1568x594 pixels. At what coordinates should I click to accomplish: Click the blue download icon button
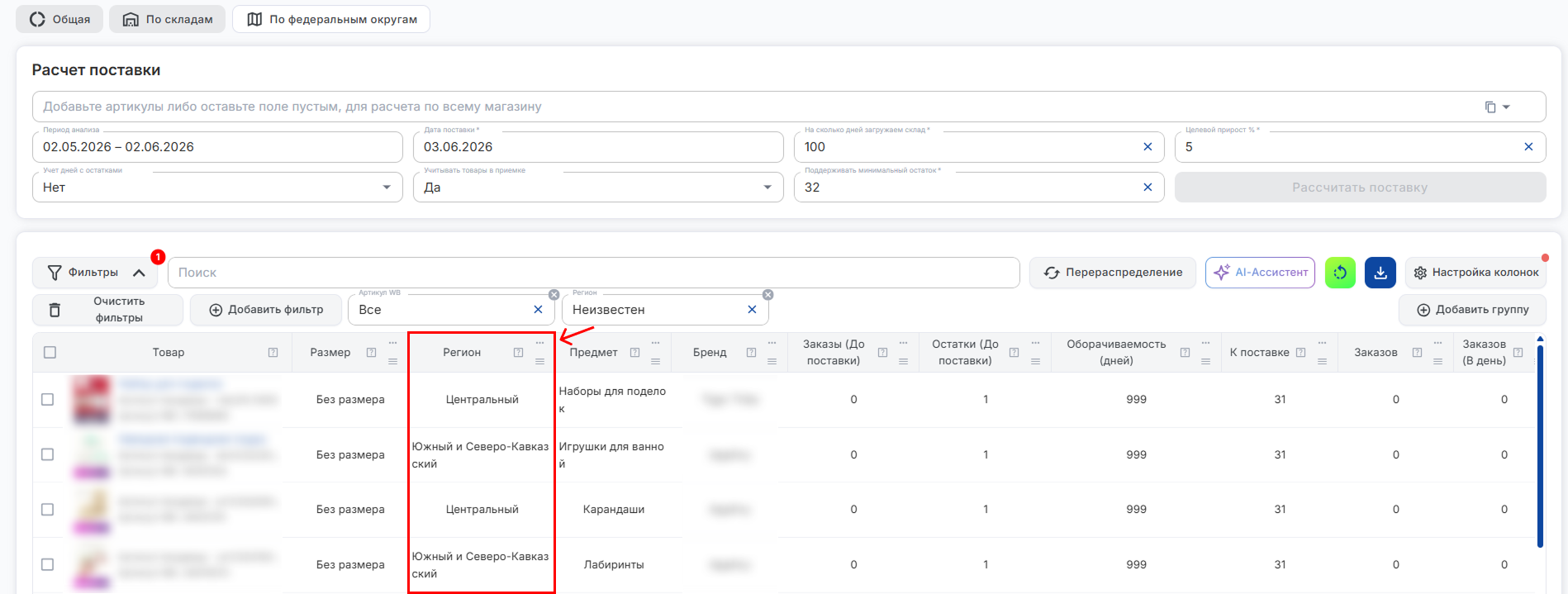point(1380,273)
